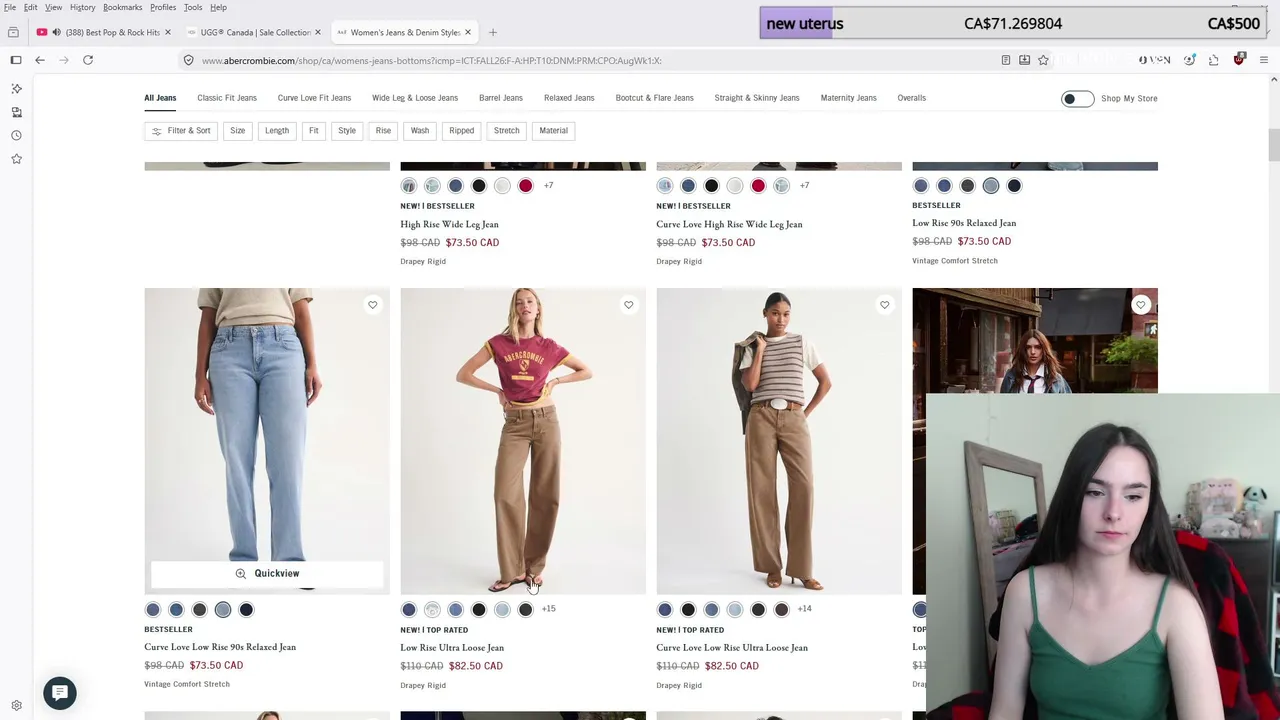Bookmark this page with the star
This screenshot has height=720, width=1280.
tap(1043, 60)
